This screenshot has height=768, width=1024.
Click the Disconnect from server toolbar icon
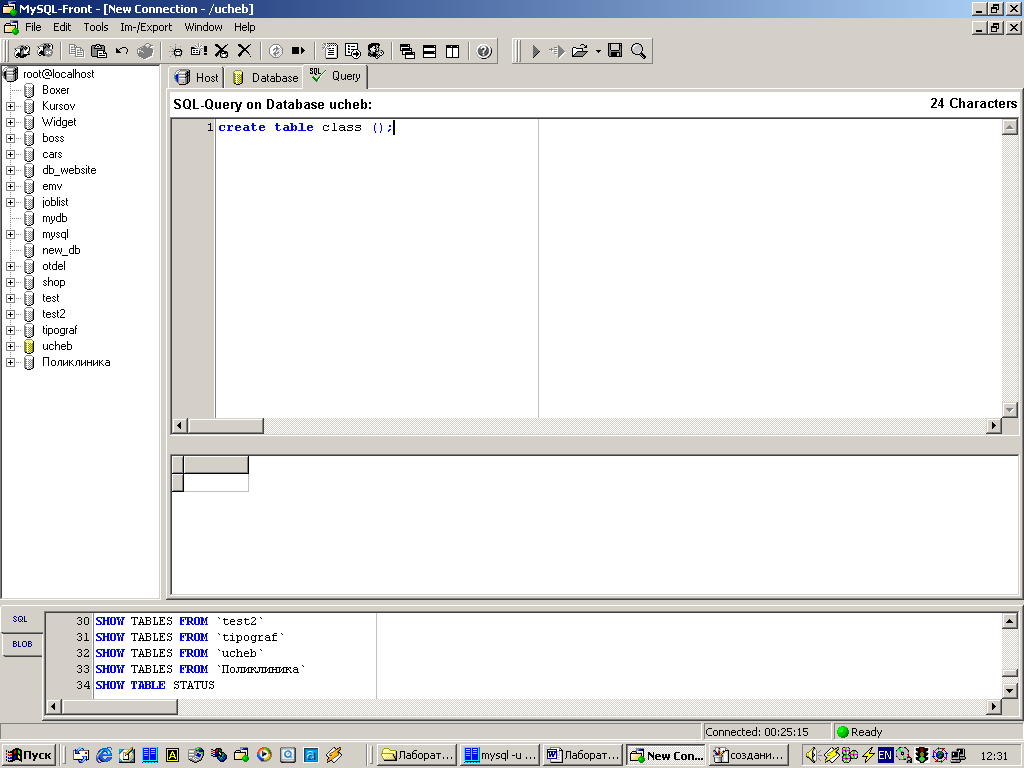coord(45,51)
